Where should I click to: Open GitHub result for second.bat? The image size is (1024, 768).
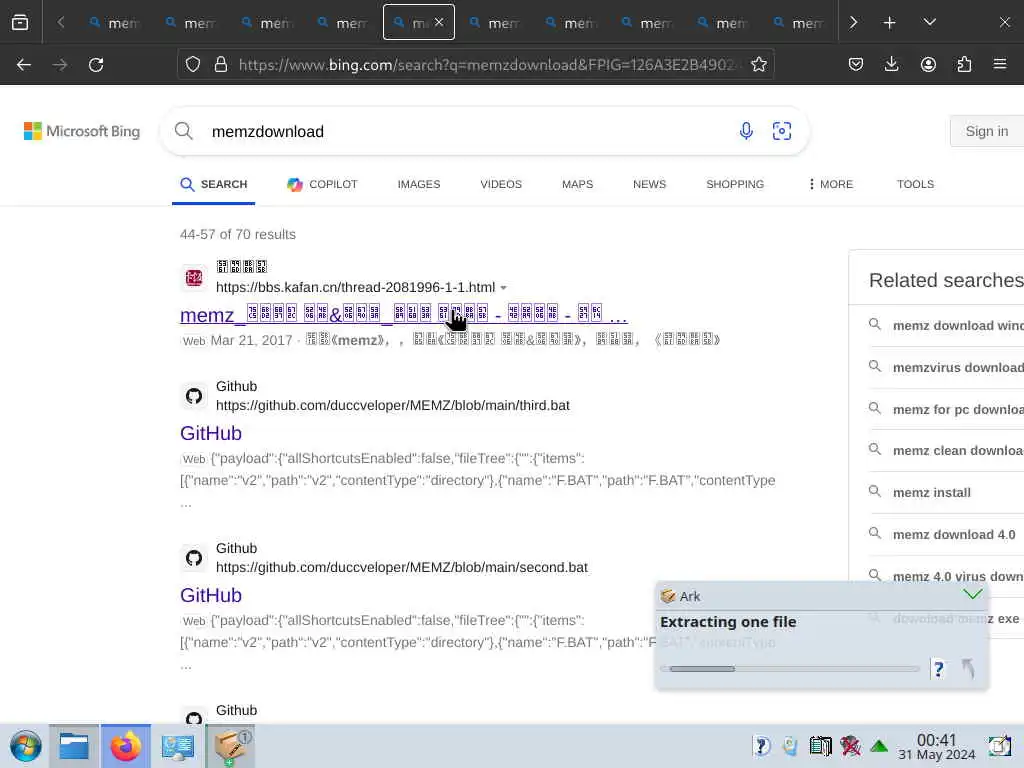(211, 595)
